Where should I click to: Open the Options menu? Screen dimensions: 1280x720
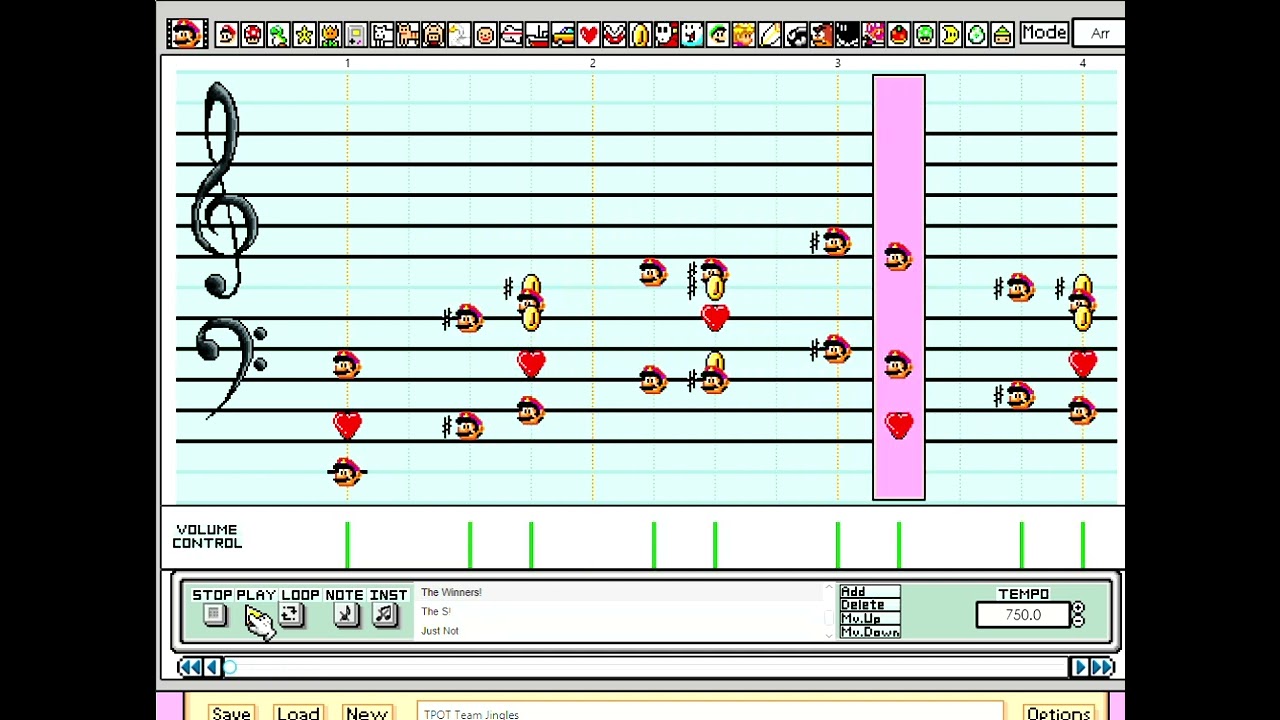coord(1058,712)
